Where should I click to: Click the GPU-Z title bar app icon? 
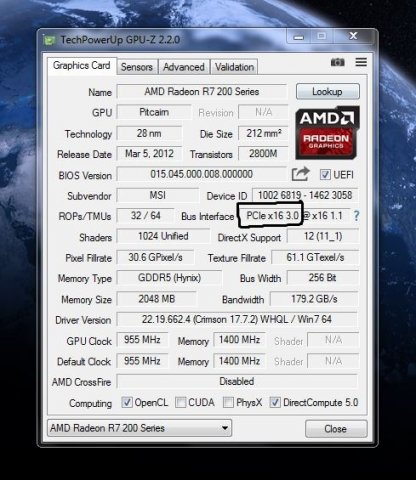point(50,41)
